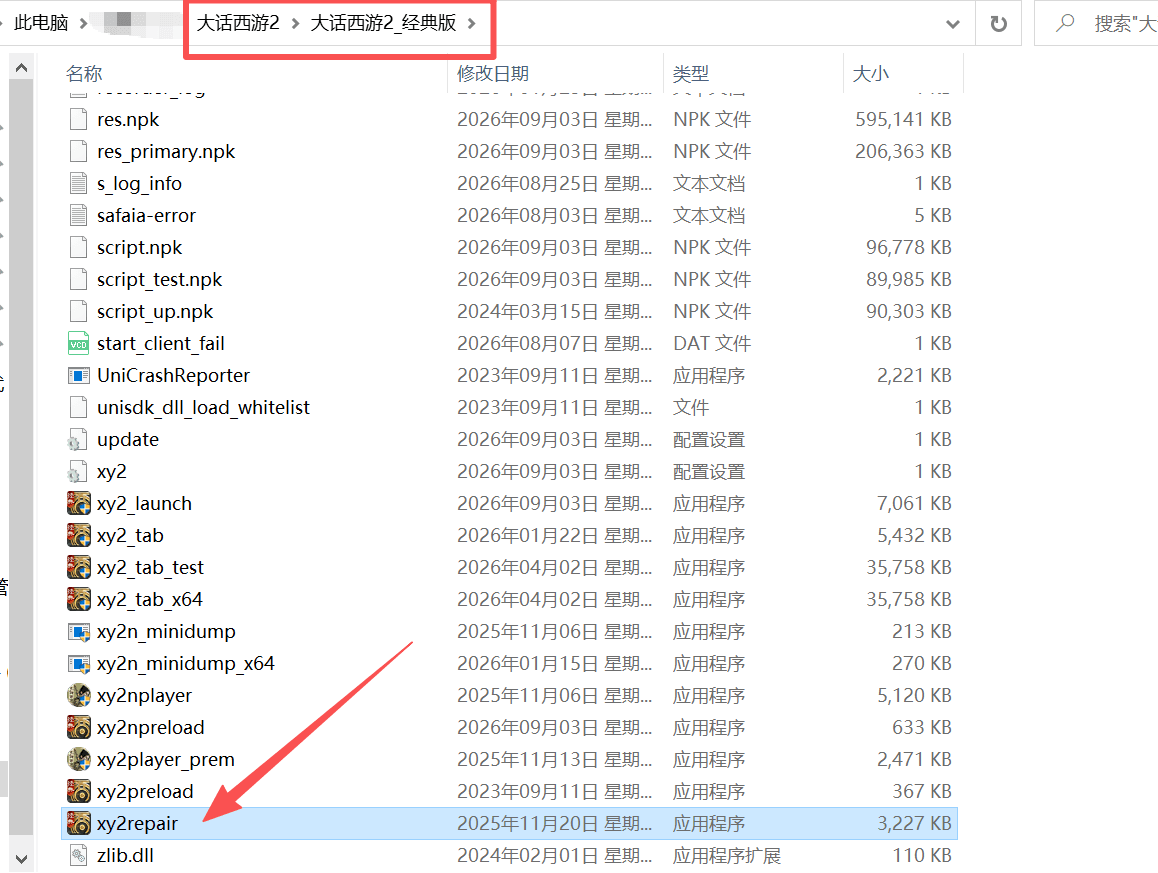Click the s_log_info text document icon
Image resolution: width=1158 pixels, height=873 pixels.
click(78, 183)
